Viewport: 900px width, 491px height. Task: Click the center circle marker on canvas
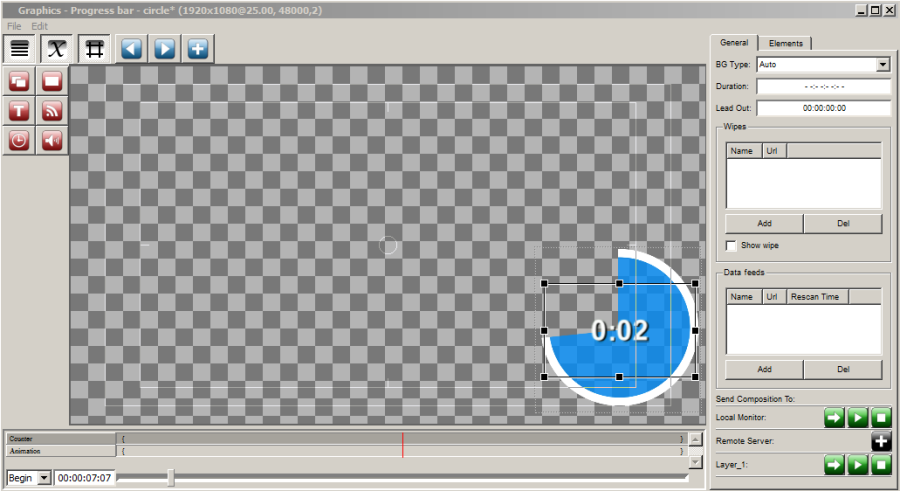pyautogui.click(x=388, y=245)
